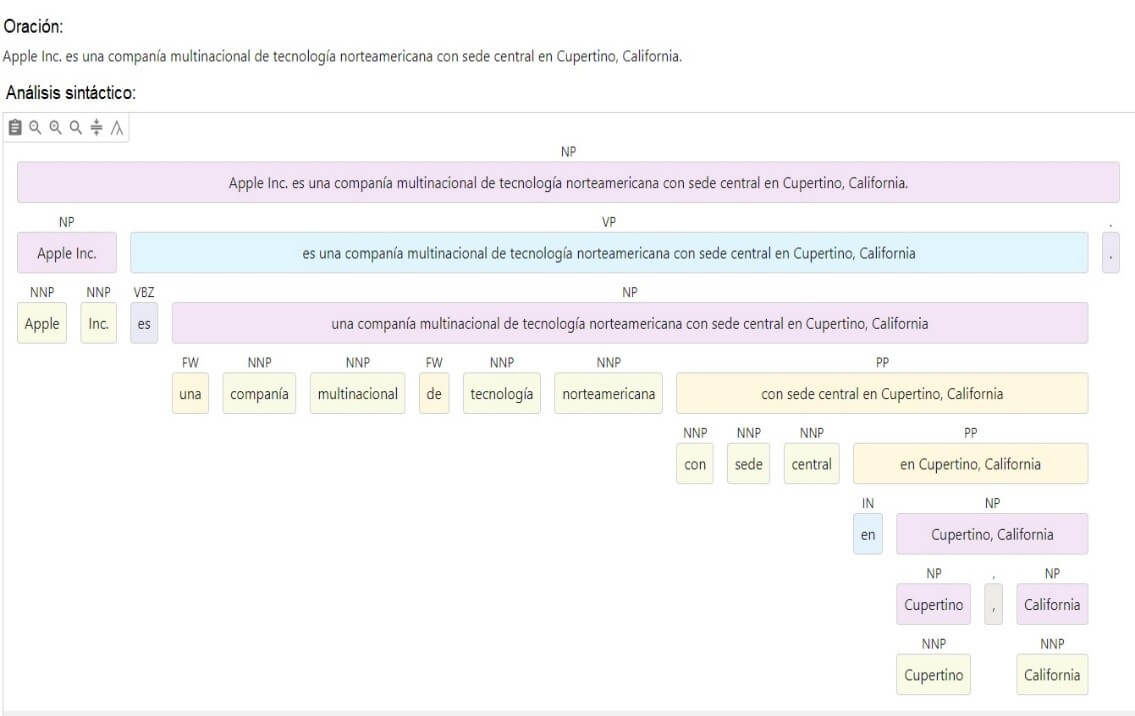
Task: Click the clipboard copy icon in toolbar
Action: tap(15, 128)
